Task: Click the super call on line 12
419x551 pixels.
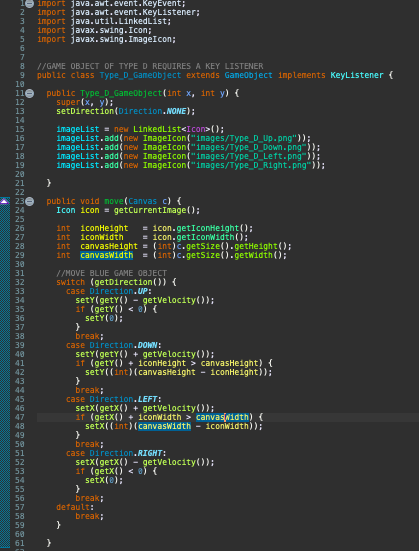Action: [x=68, y=103]
